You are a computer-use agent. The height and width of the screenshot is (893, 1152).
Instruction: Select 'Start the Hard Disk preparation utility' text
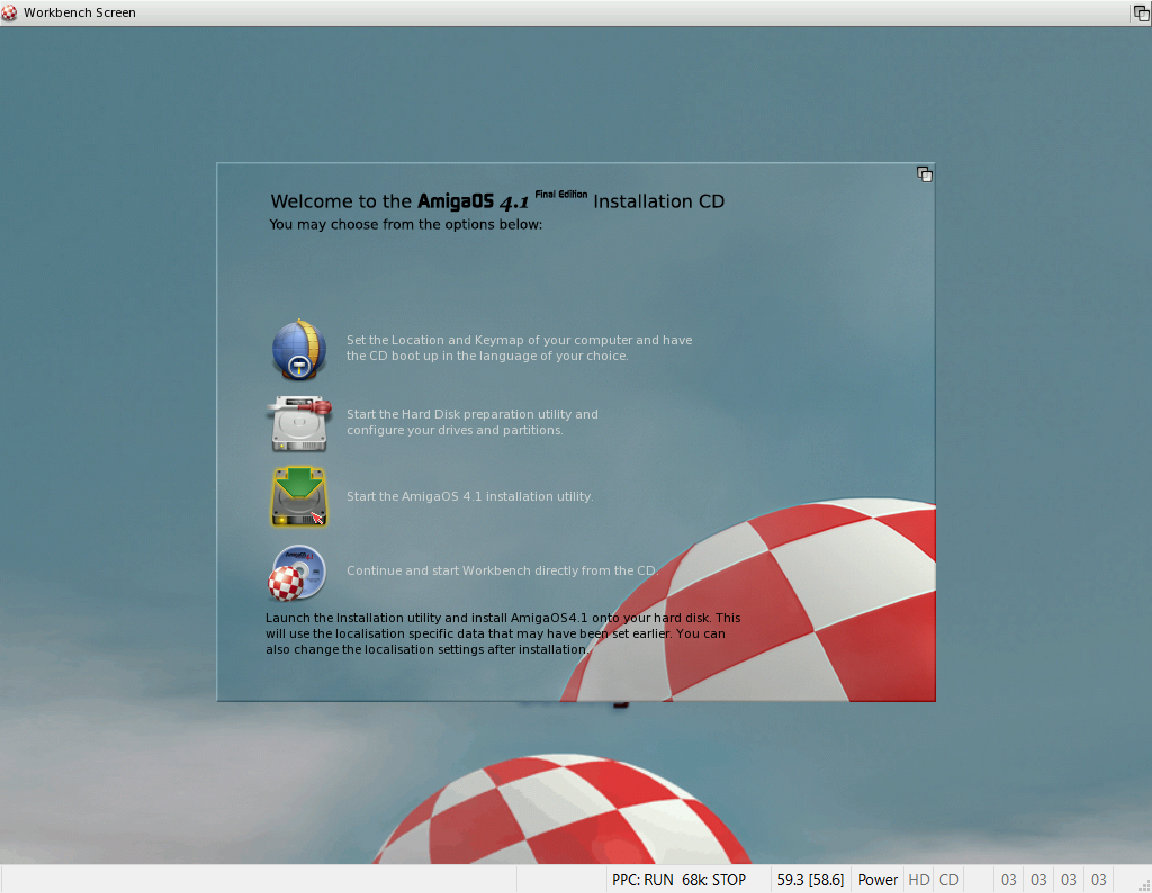coord(472,422)
